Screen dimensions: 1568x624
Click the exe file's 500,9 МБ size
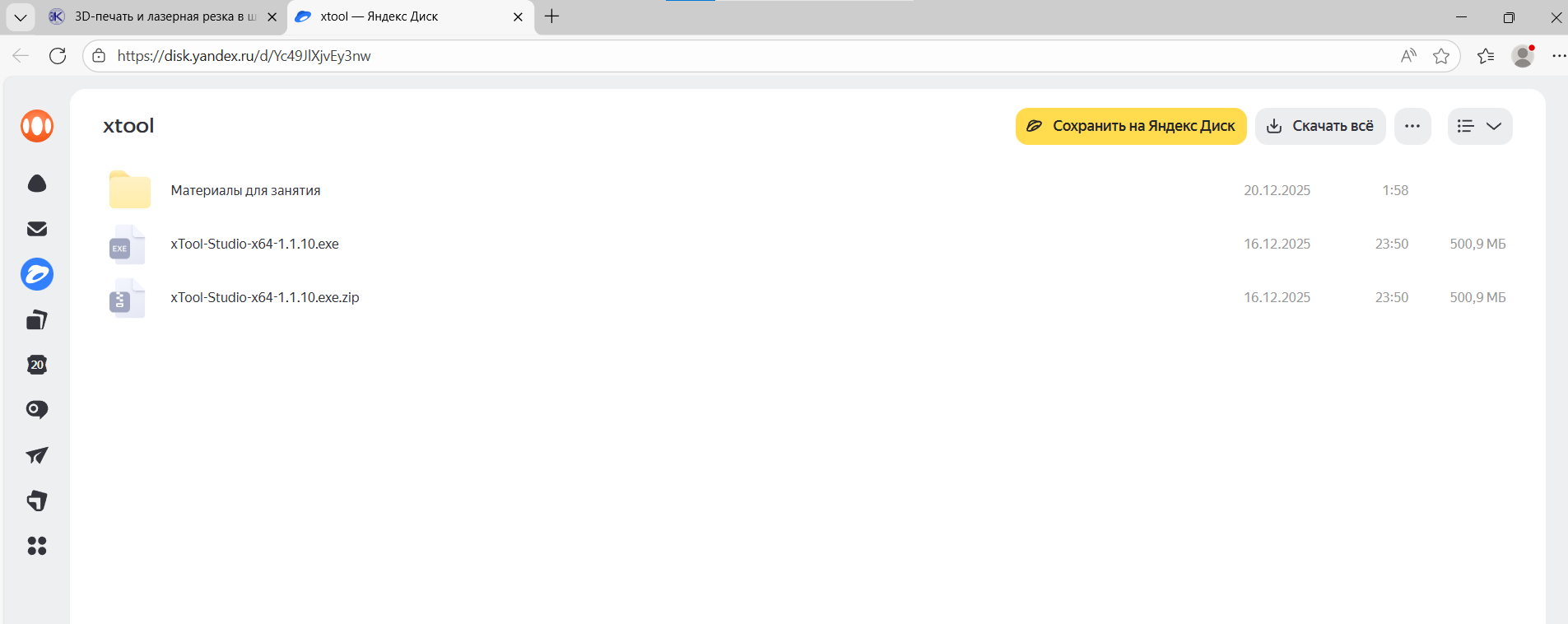1477,244
